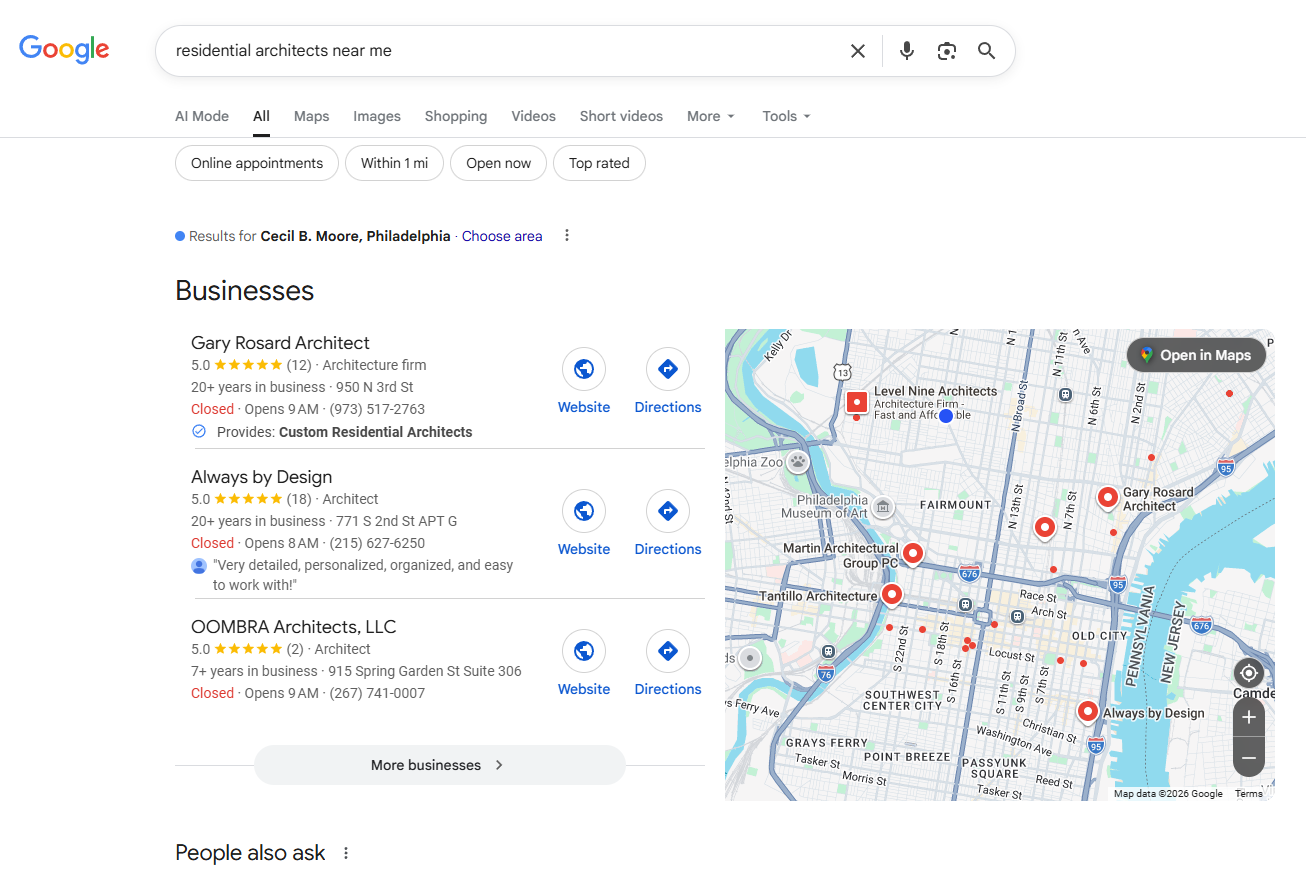Click the Choose area link
1306x877 pixels.
click(502, 236)
